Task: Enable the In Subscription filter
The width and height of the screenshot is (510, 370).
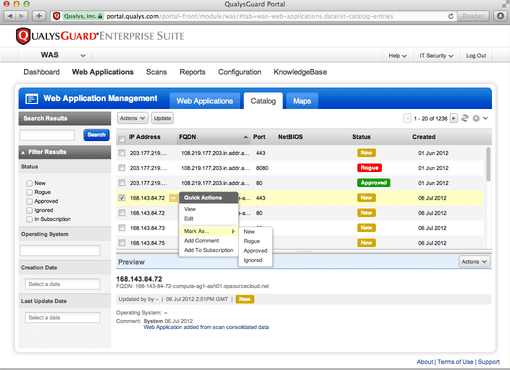Action: (29, 219)
